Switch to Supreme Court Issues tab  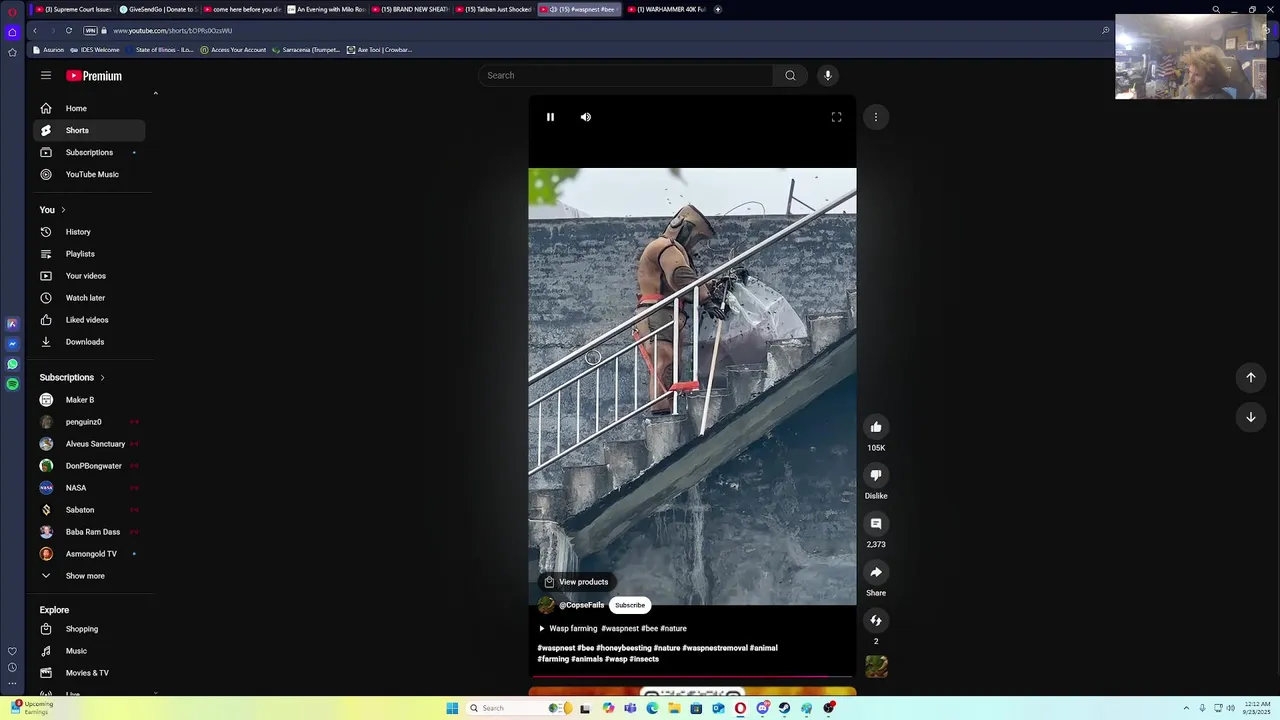coord(73,9)
